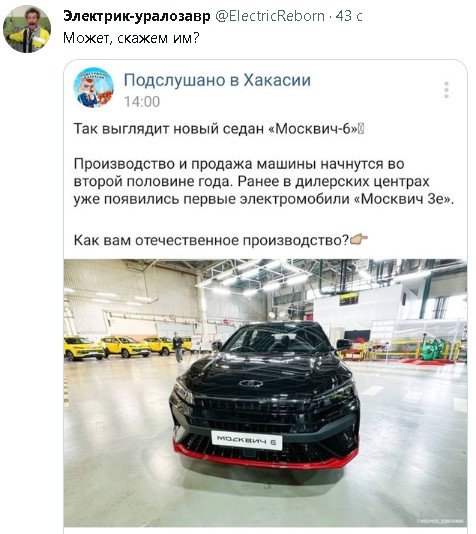476x534 pixels.
Task: Select the tweet text Может, скажем им?
Action: click(131, 38)
